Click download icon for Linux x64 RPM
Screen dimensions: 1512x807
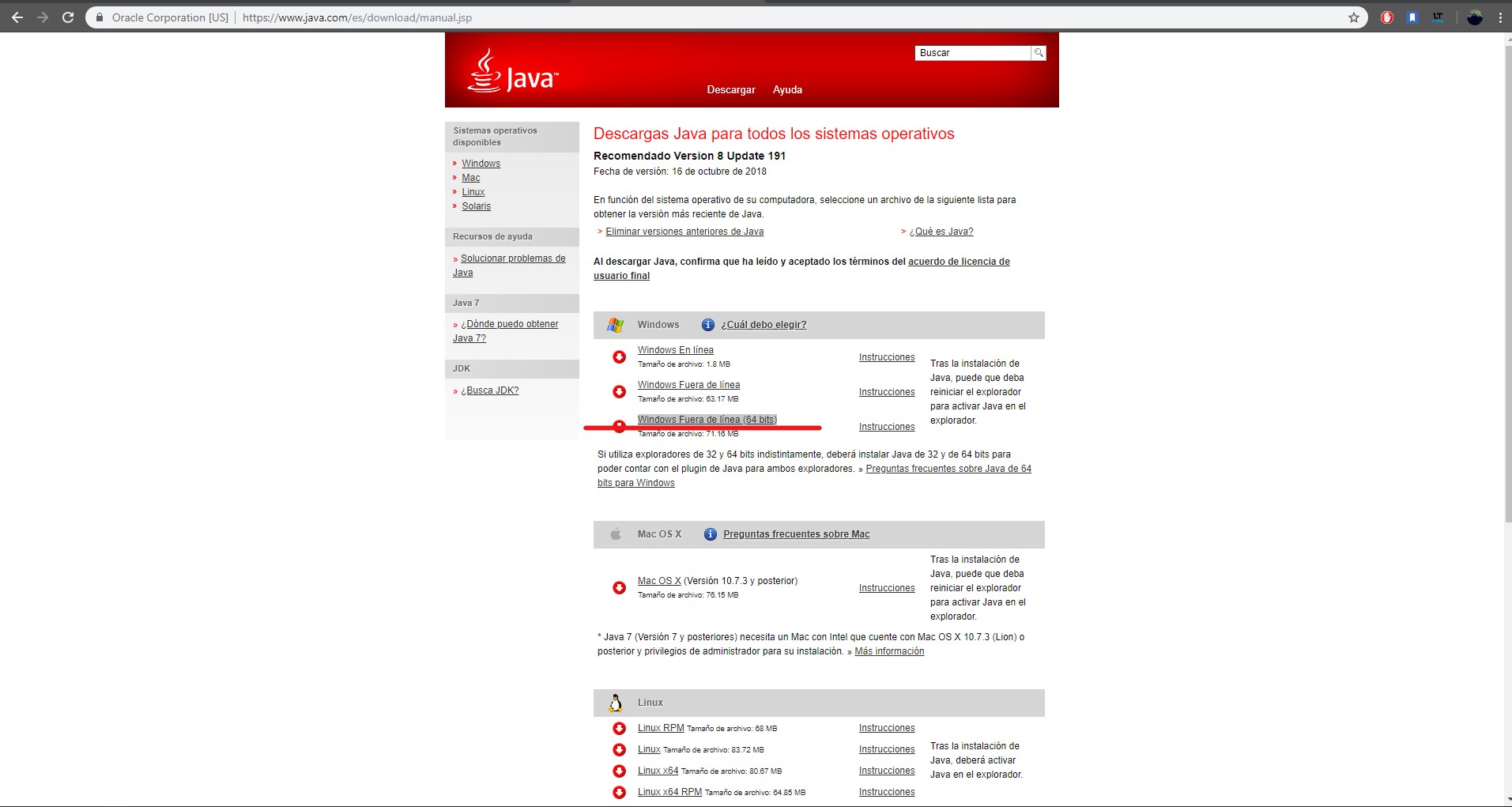[x=620, y=792]
